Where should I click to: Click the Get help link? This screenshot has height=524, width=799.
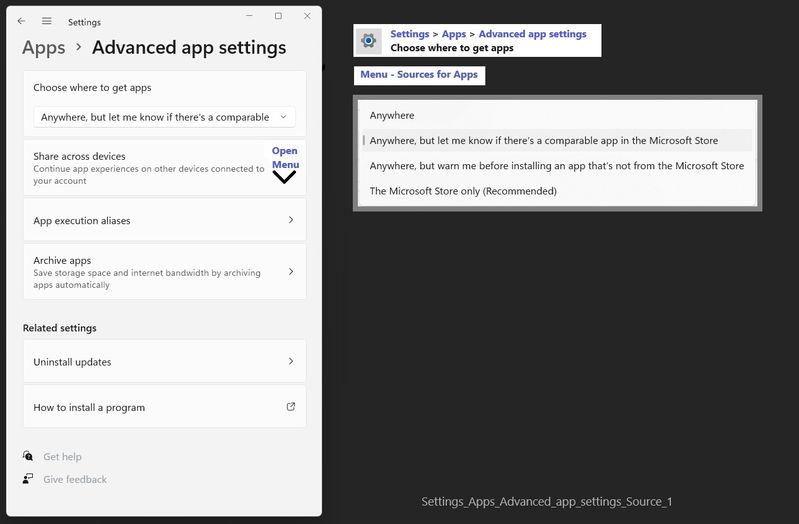click(x=62, y=456)
